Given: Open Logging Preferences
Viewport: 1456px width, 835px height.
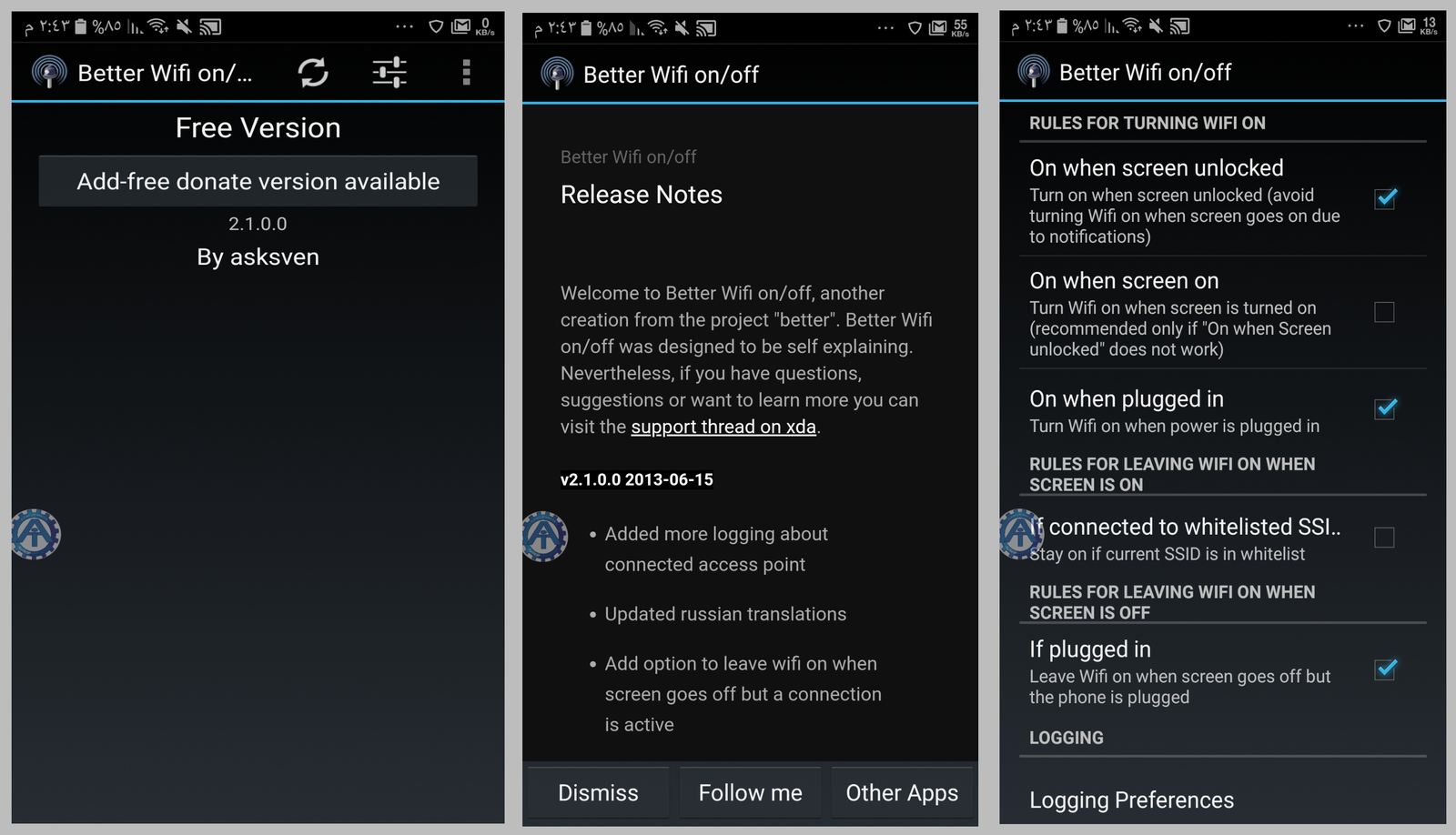Looking at the screenshot, I should (x=1131, y=800).
